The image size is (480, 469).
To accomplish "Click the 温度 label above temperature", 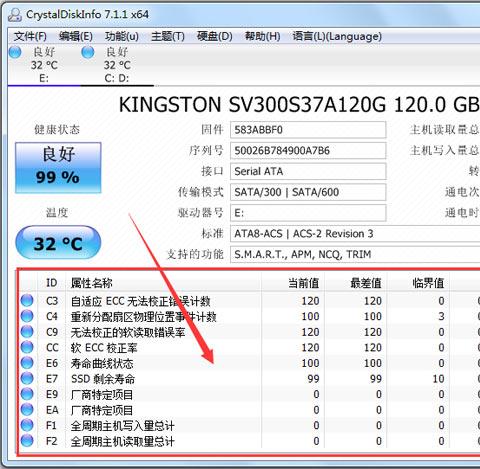I will pos(57,212).
